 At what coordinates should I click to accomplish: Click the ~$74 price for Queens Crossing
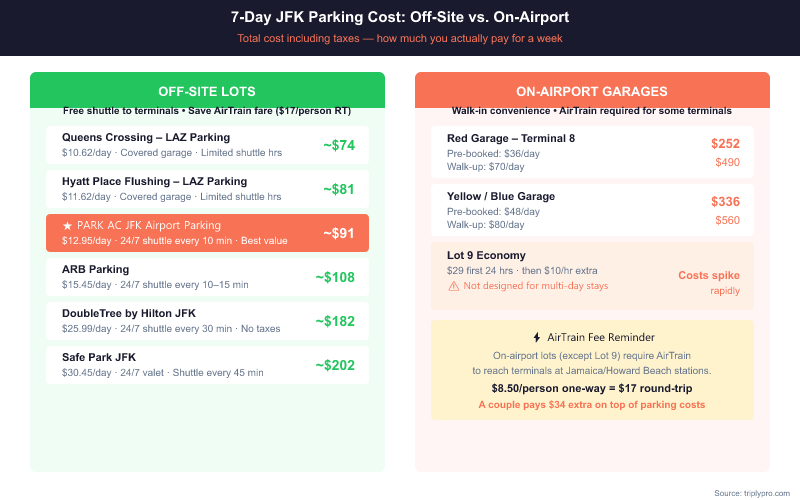[x=339, y=145]
